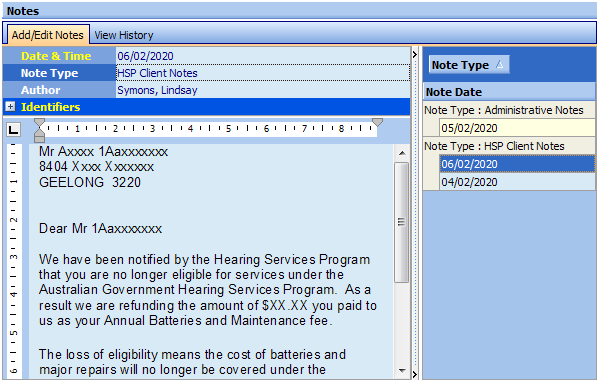Click the Author field Symons, Lindsay
The height and width of the screenshot is (382, 599).
(x=263, y=90)
